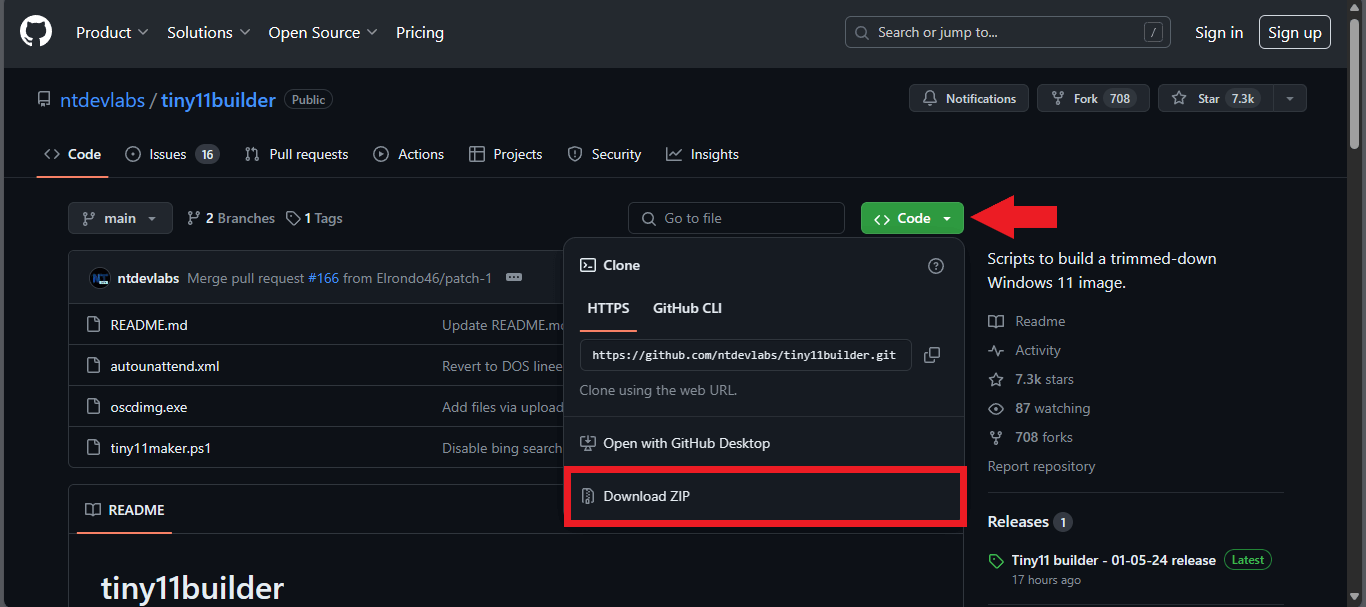1366x607 pixels.
Task: Expand the Product menu
Action: (112, 32)
